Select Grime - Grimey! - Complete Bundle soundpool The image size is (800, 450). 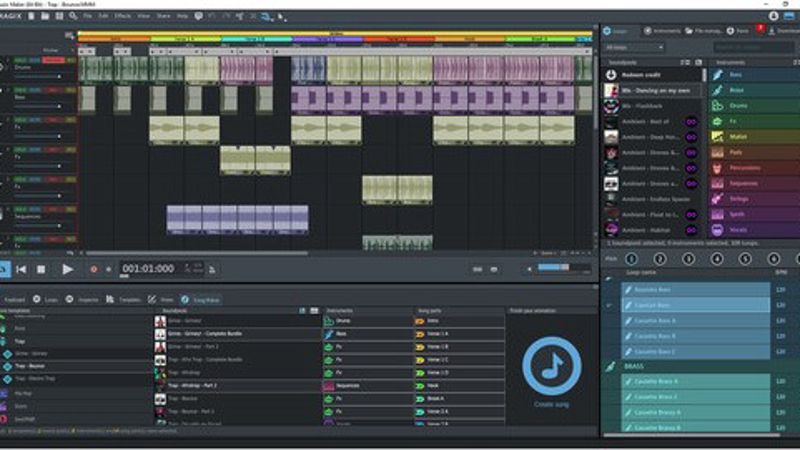(237, 334)
